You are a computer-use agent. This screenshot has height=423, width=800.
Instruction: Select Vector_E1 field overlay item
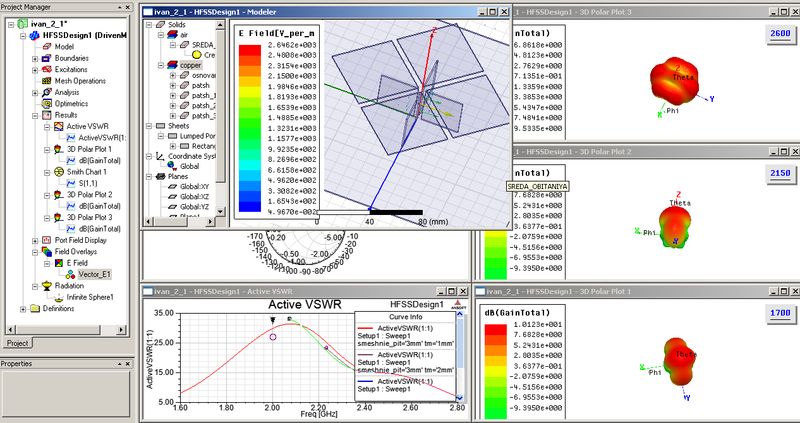pyautogui.click(x=91, y=275)
